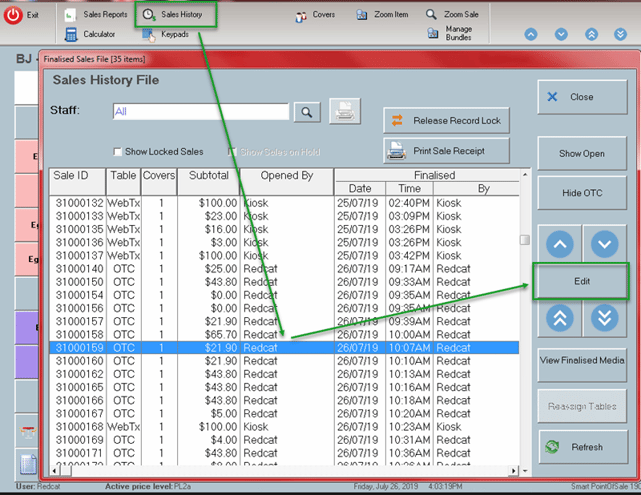The image size is (641, 495).
Task: Toggle the Show Sales on Hold checkbox
Action: pyautogui.click(x=232, y=152)
